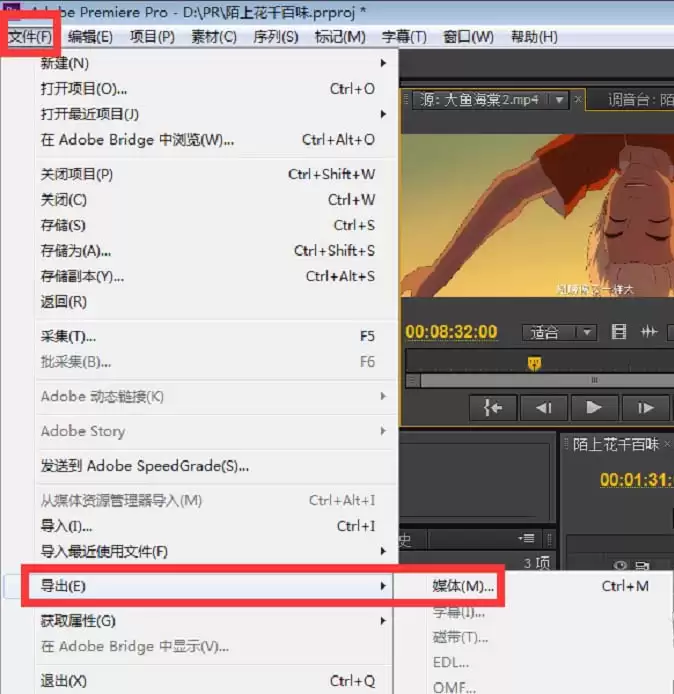Open the 字幕(T) menu
674x694 pixels.
coord(404,37)
